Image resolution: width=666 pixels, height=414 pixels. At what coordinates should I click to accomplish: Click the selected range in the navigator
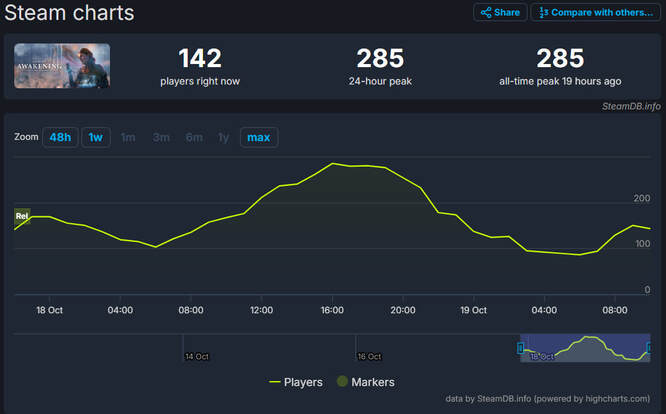[585, 348]
